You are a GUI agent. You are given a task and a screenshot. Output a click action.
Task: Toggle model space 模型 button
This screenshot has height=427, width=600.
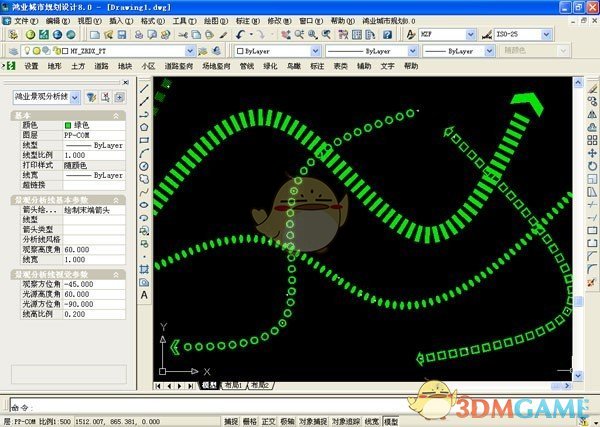pyautogui.click(x=391, y=421)
